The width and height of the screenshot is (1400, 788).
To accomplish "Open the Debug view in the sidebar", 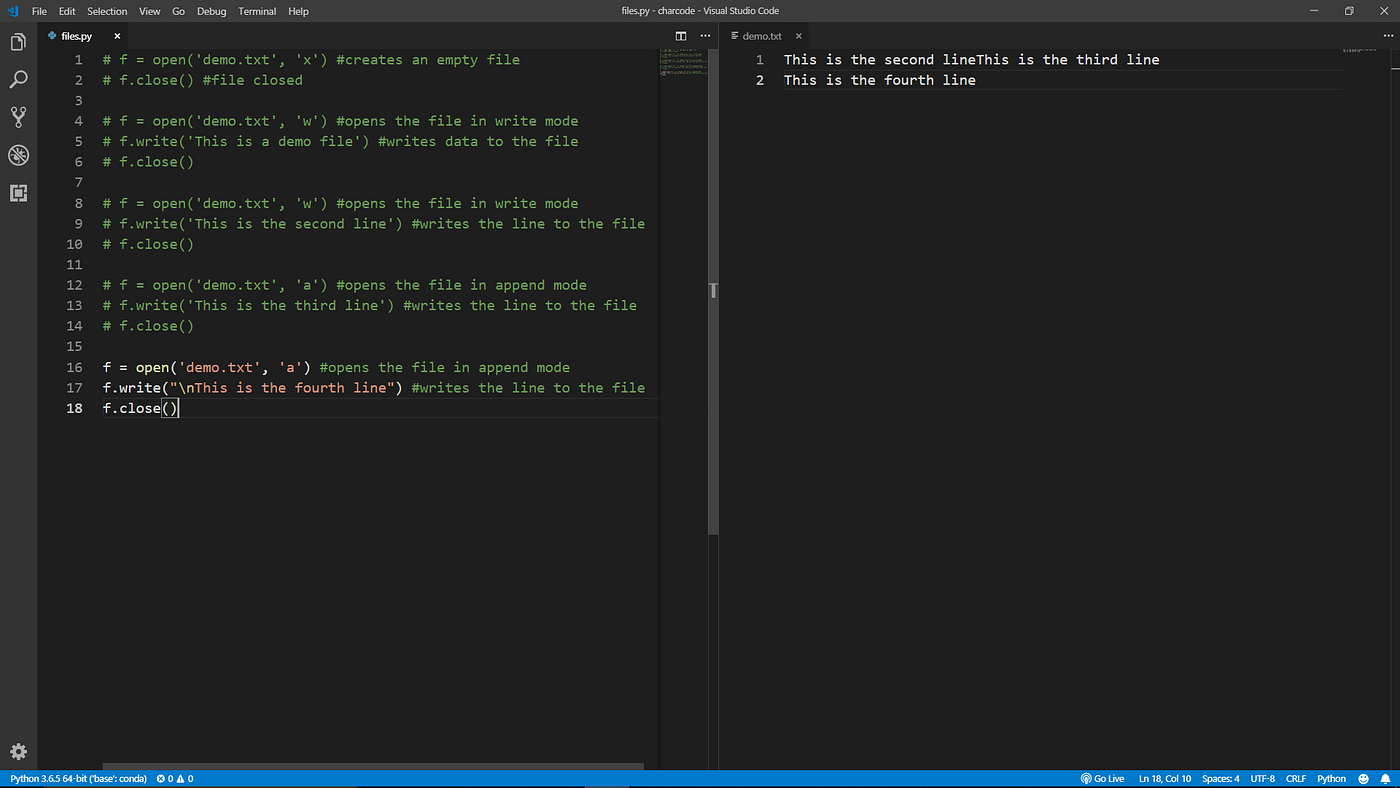I will (17, 155).
